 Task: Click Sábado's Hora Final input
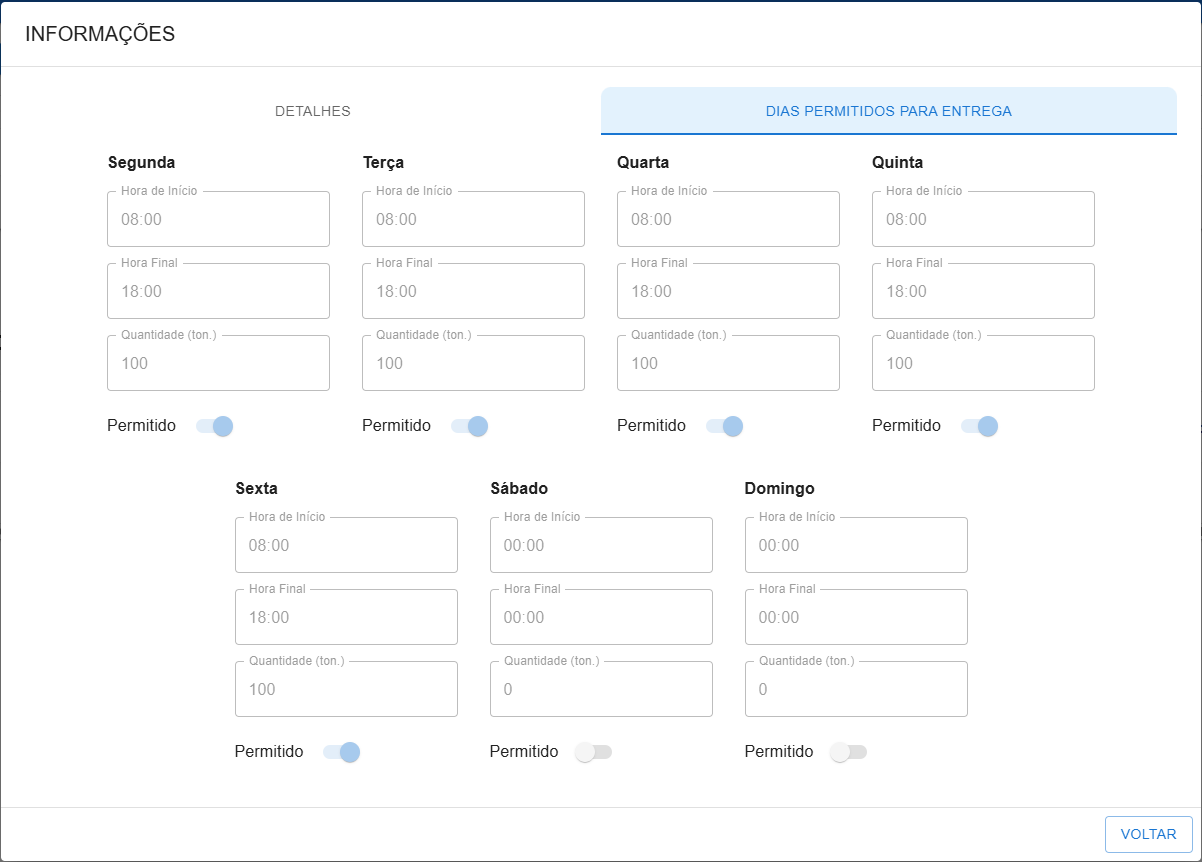601,617
